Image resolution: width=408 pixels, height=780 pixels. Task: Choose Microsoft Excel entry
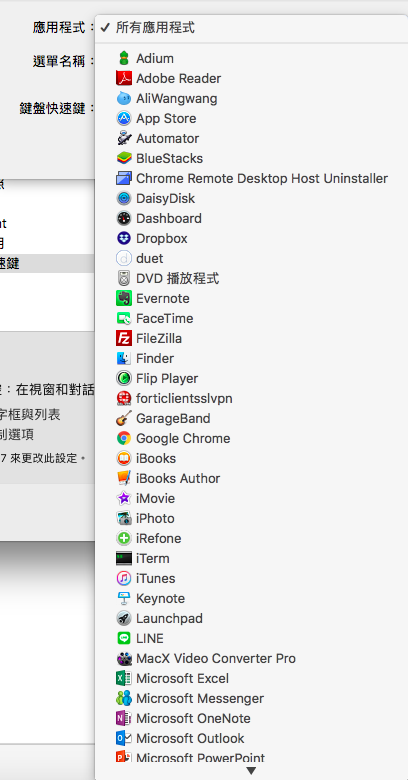[251, 679]
